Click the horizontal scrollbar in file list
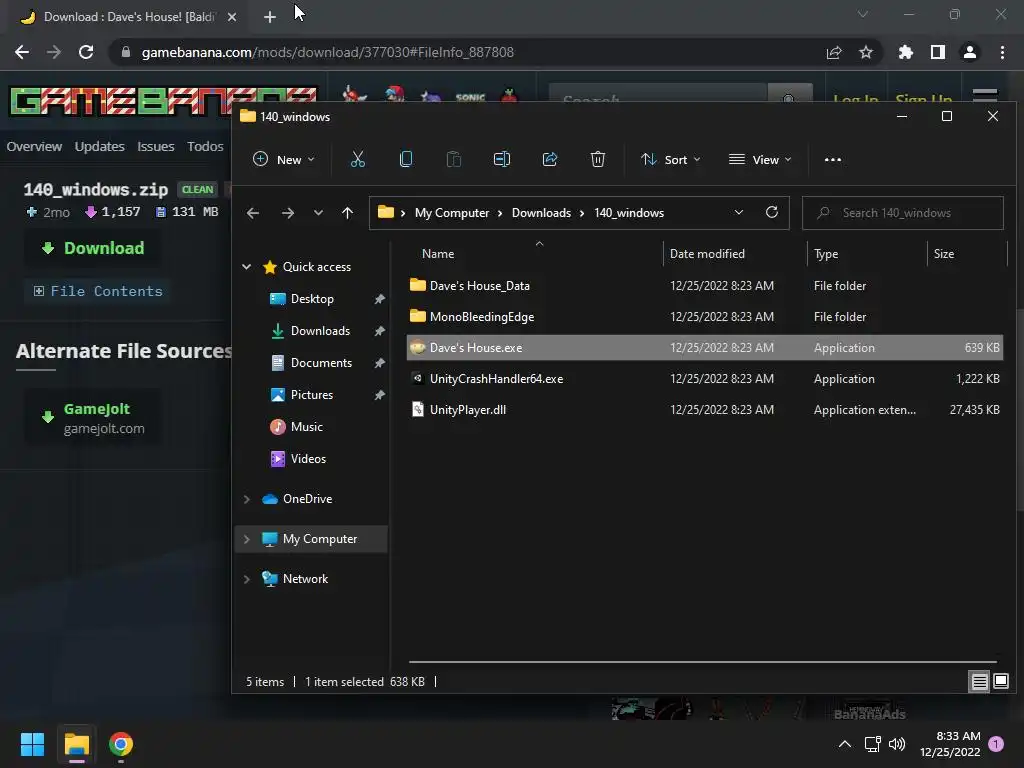Screen dimensions: 1024x768 tap(703, 662)
